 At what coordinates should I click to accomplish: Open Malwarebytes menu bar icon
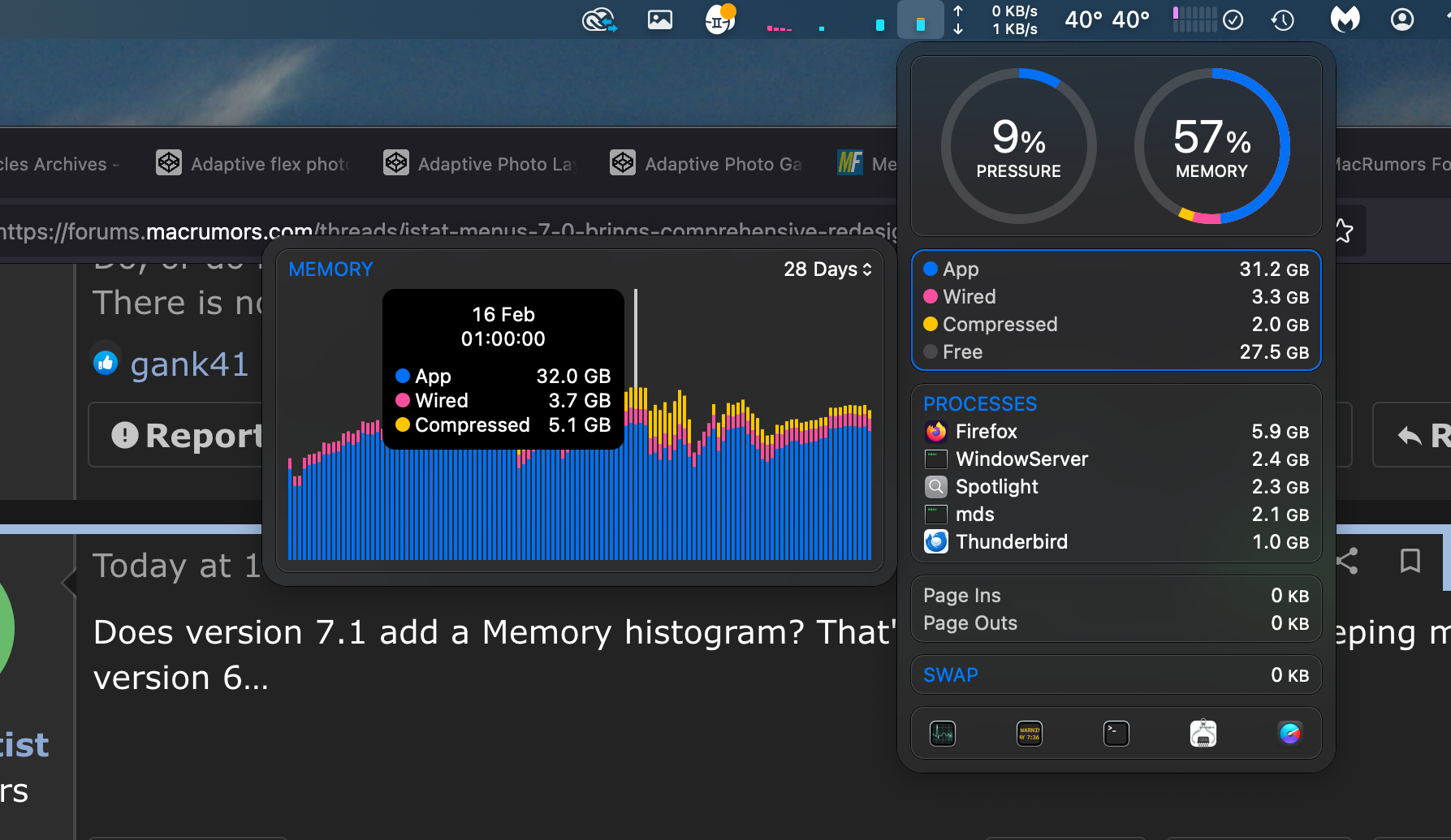(1345, 19)
